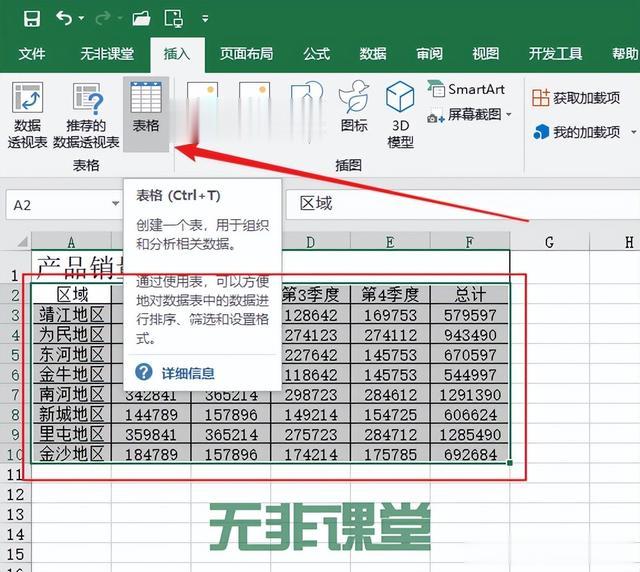Open the undo history dropdown arrow

coord(81,18)
